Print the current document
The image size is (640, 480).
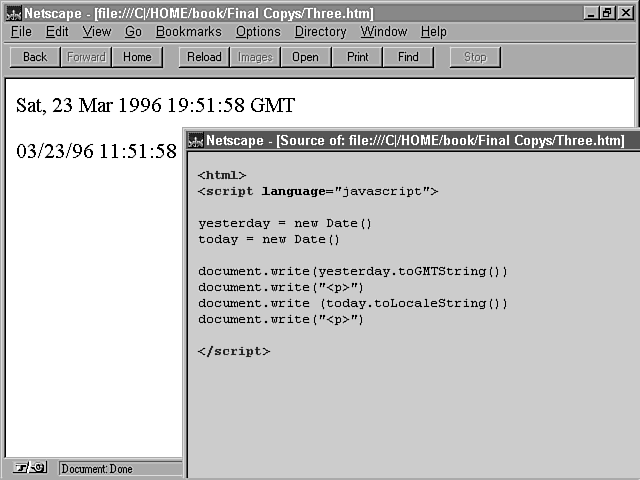[357, 57]
